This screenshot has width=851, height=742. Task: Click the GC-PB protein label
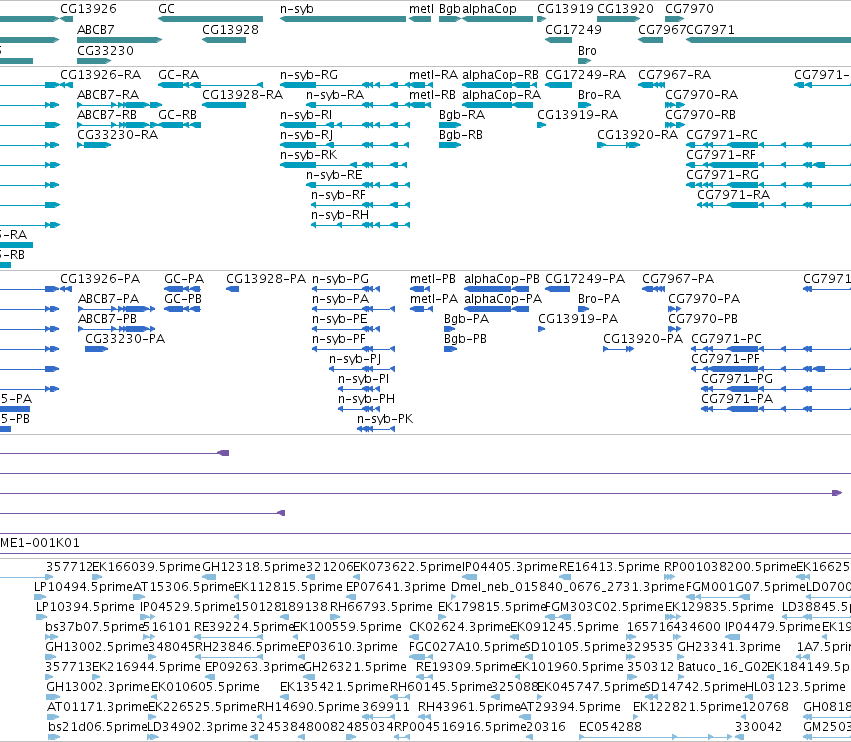tap(183, 299)
